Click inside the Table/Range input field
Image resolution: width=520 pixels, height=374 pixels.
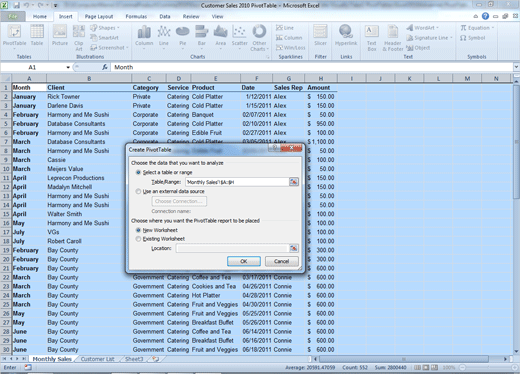coord(237,182)
